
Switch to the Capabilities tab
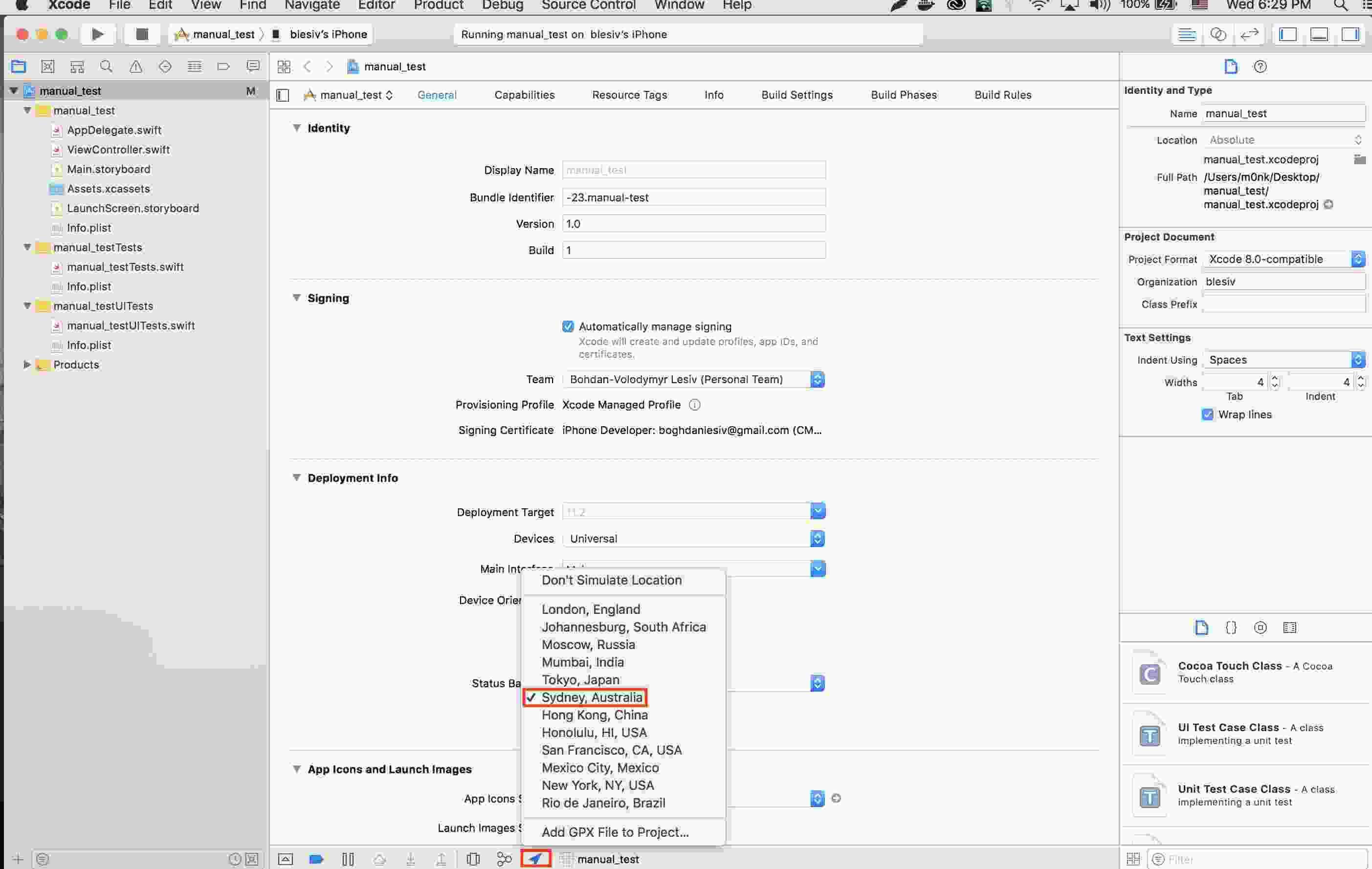tap(524, 94)
